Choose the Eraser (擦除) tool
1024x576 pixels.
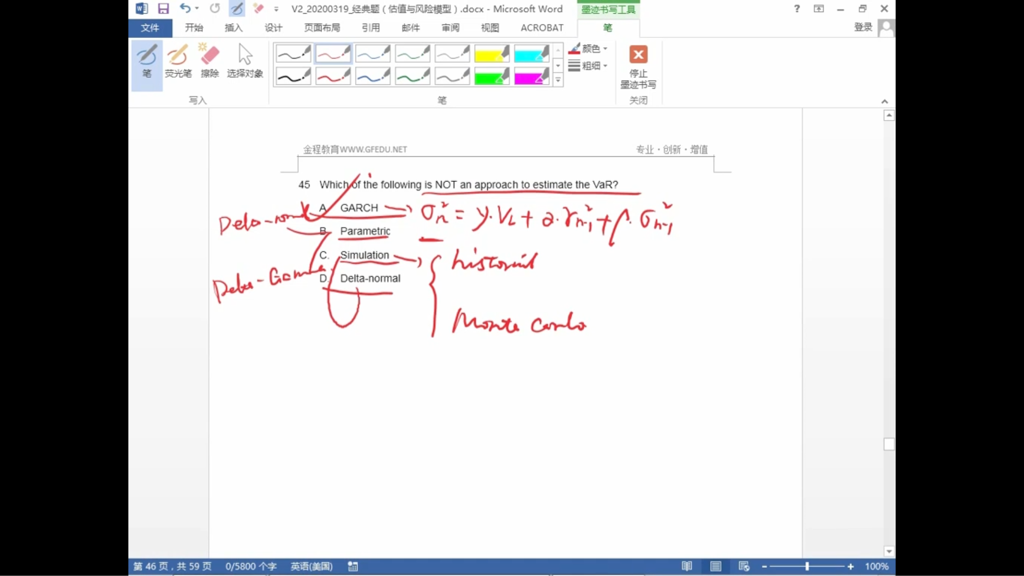[x=210, y=61]
